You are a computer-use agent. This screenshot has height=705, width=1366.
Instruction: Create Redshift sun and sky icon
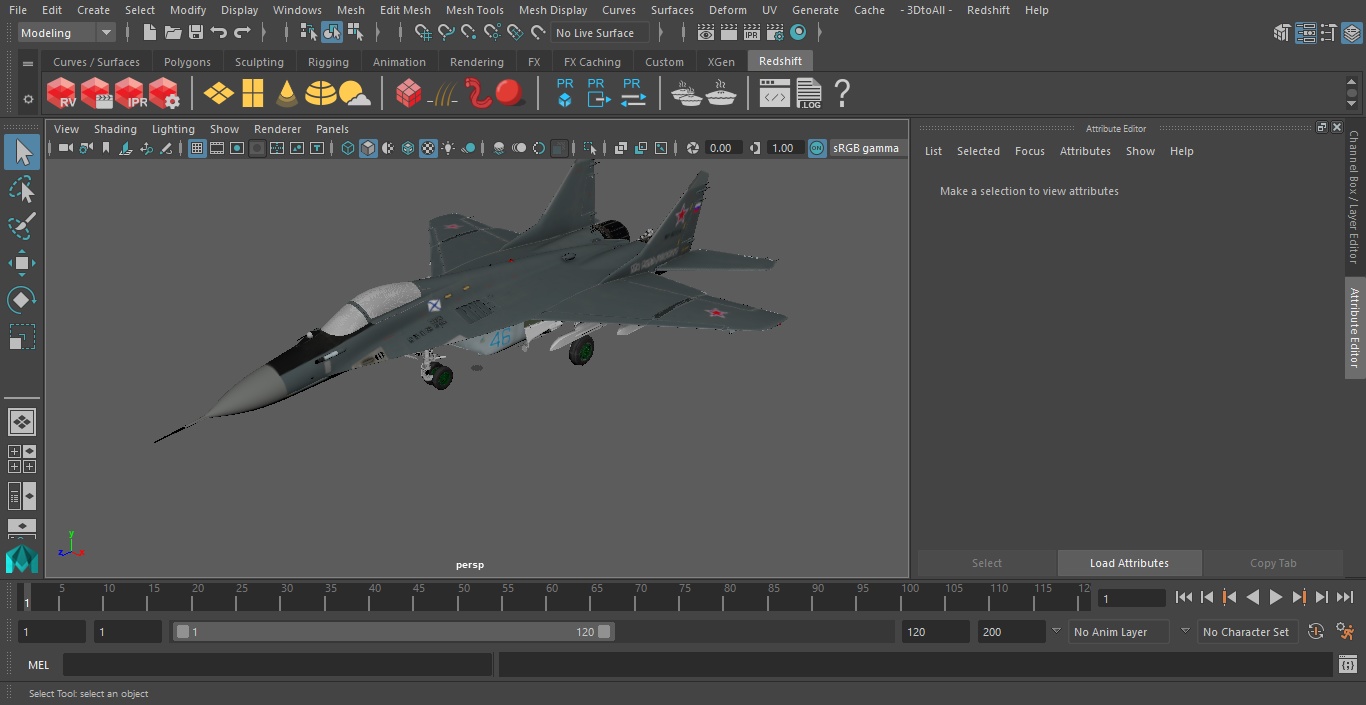point(355,94)
